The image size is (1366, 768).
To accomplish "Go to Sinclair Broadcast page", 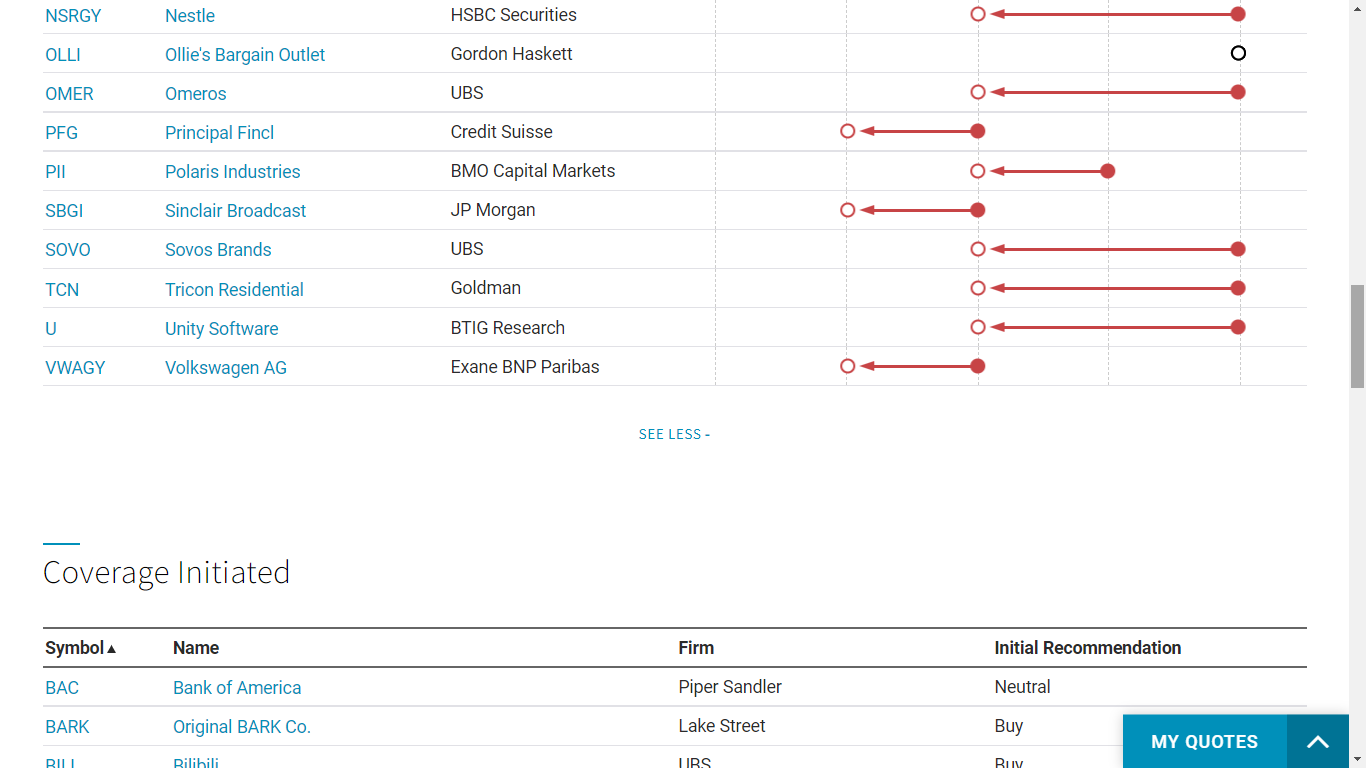I will (236, 211).
